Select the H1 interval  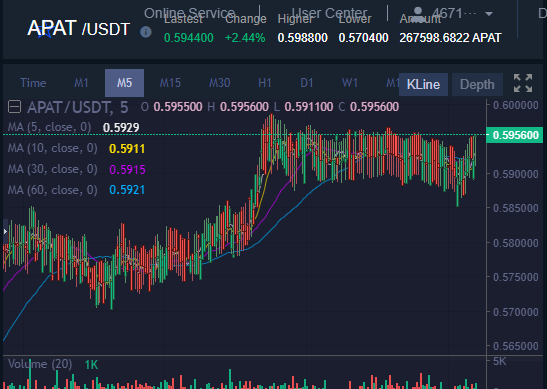pyautogui.click(x=265, y=83)
